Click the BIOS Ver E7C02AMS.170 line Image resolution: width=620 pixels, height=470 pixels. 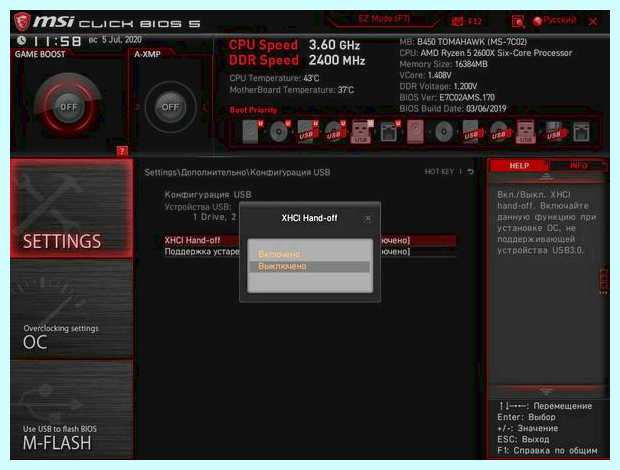(447, 97)
